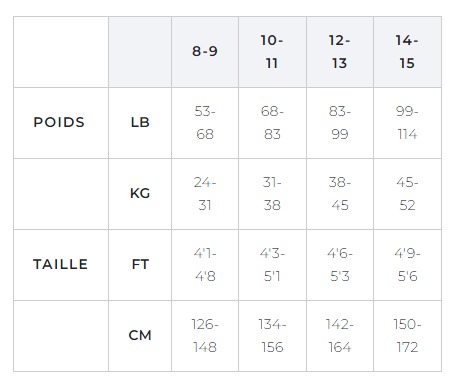Click the 8-9 size column header
The image size is (461, 384).
click(205, 52)
